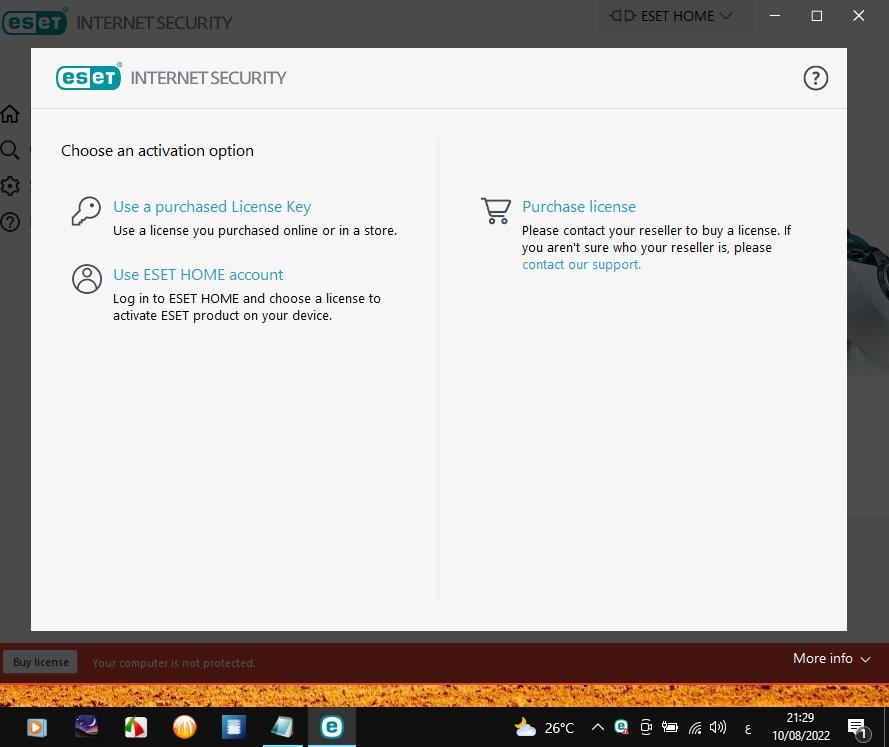The image size is (889, 747).
Task: Click the ESET HOME account person icon
Action: click(87, 279)
